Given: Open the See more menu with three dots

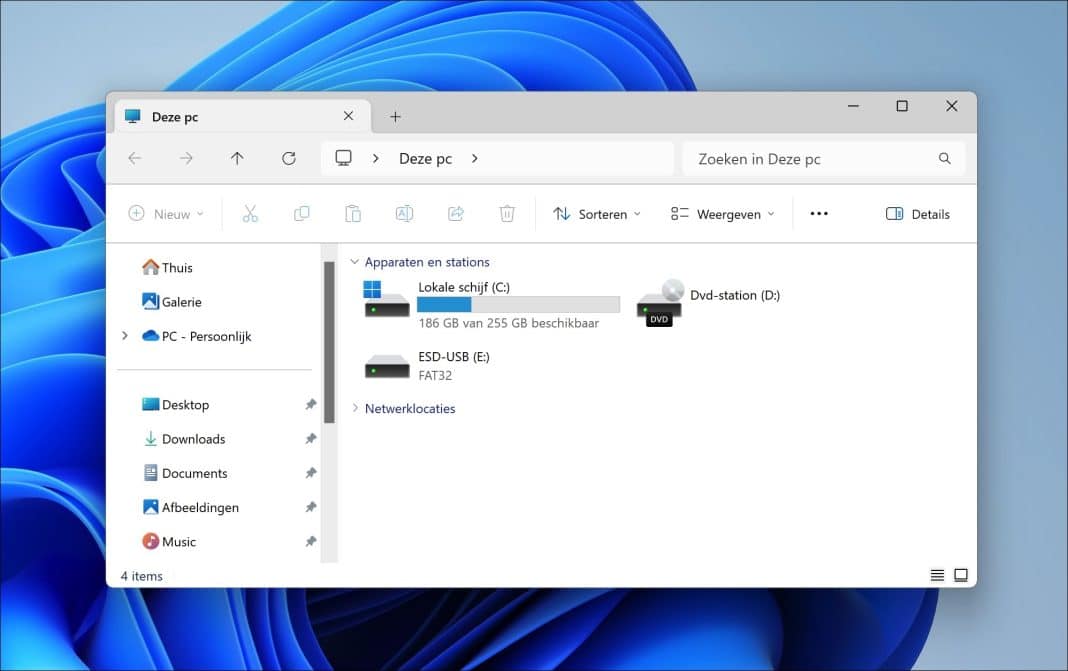Looking at the screenshot, I should pos(819,213).
